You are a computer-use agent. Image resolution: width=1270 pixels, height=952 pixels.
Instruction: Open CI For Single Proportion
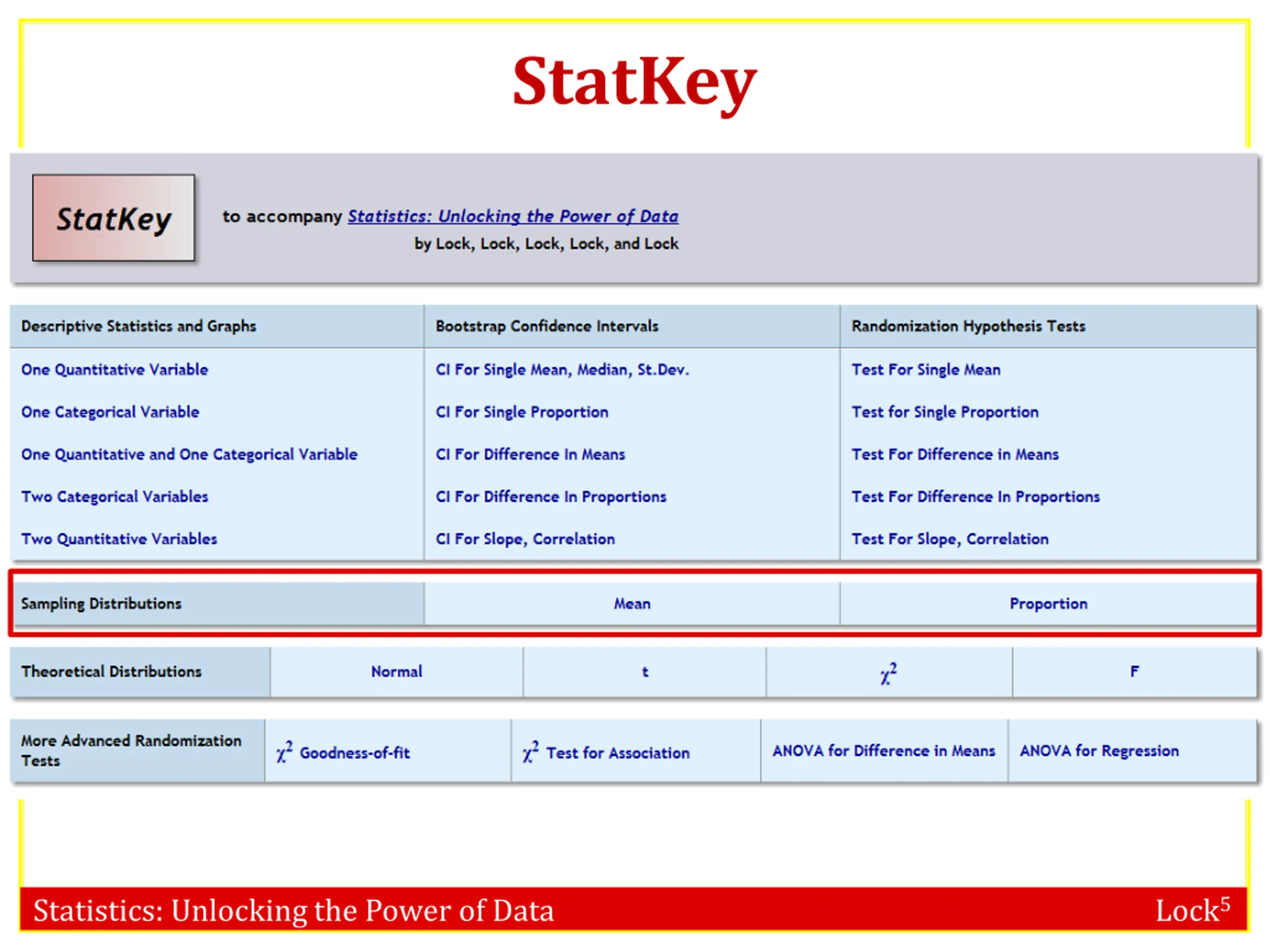point(521,412)
